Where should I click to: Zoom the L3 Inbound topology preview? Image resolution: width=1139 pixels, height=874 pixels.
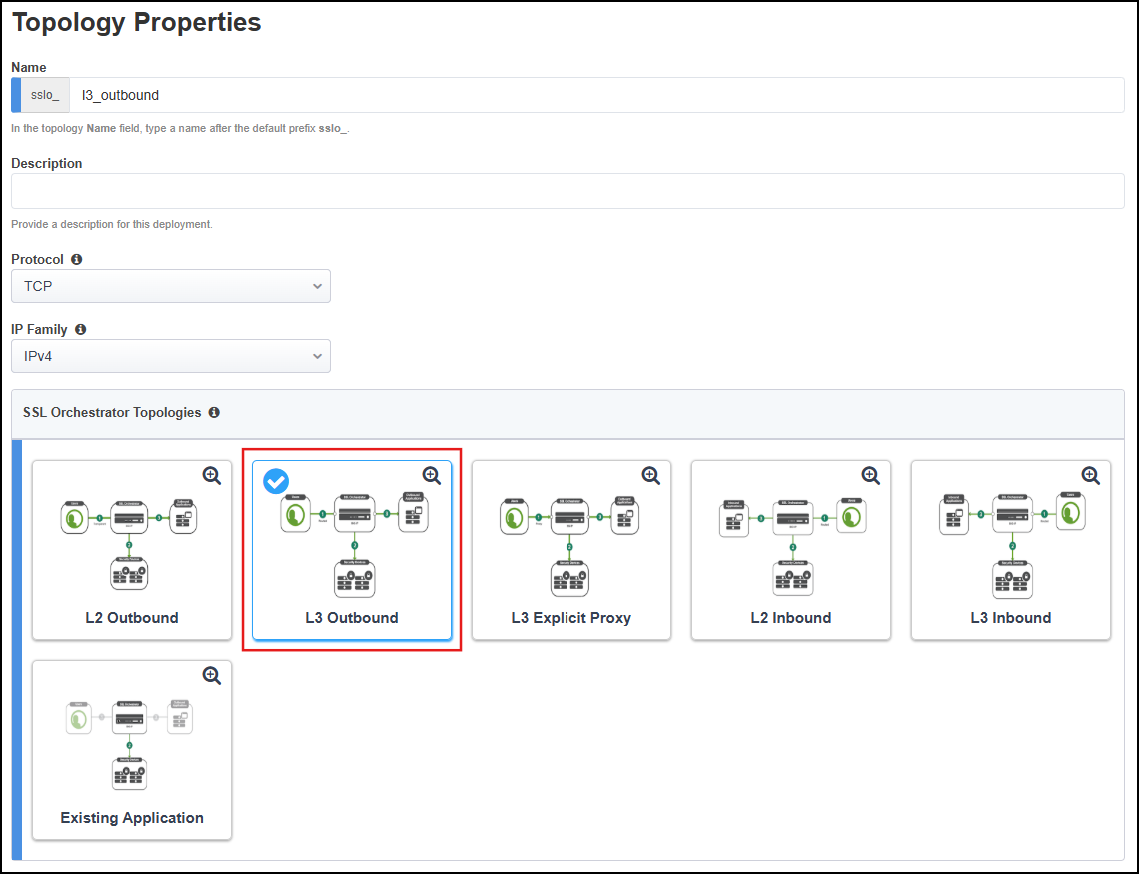coord(1090,476)
